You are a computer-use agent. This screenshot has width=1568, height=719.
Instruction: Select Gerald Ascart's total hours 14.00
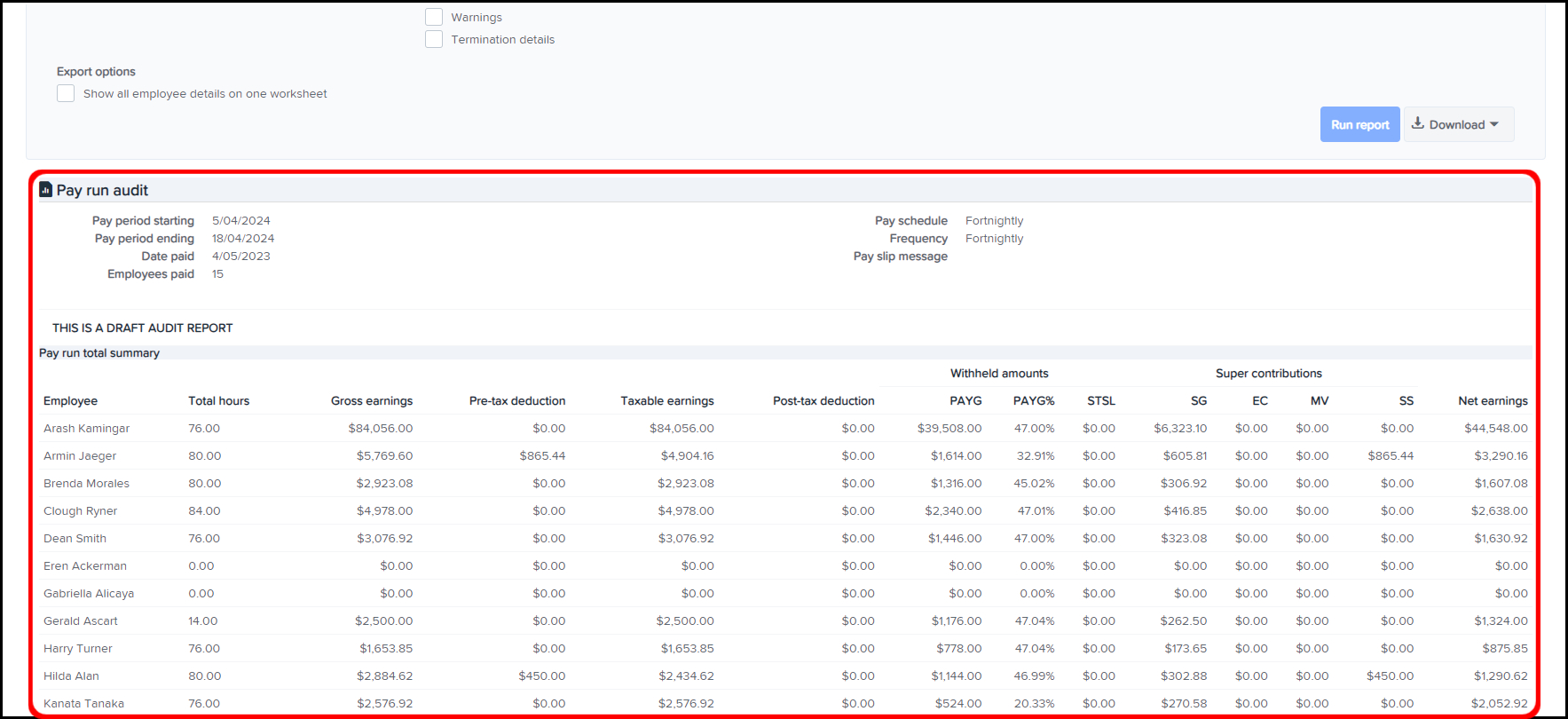[202, 621]
